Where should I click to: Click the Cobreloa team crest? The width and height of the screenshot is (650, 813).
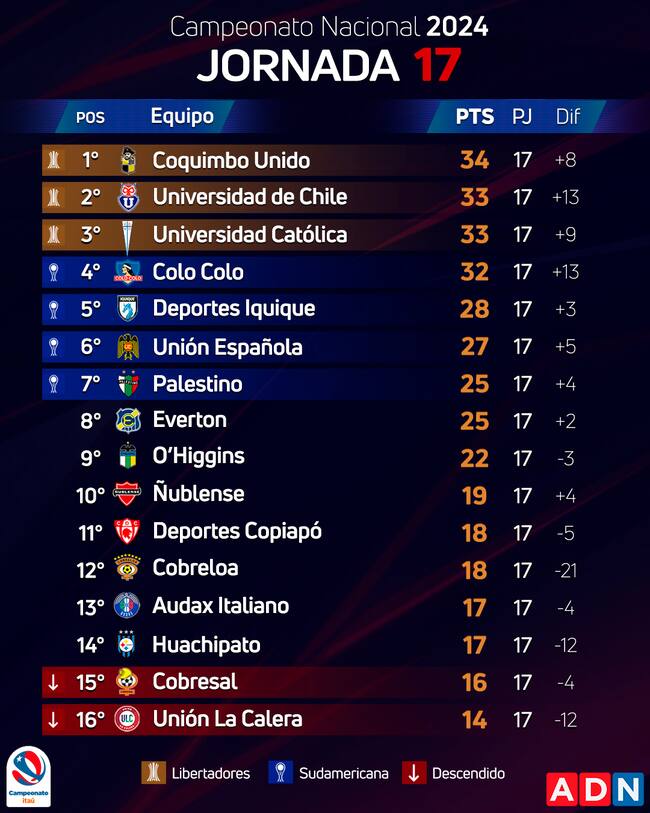click(x=127, y=568)
